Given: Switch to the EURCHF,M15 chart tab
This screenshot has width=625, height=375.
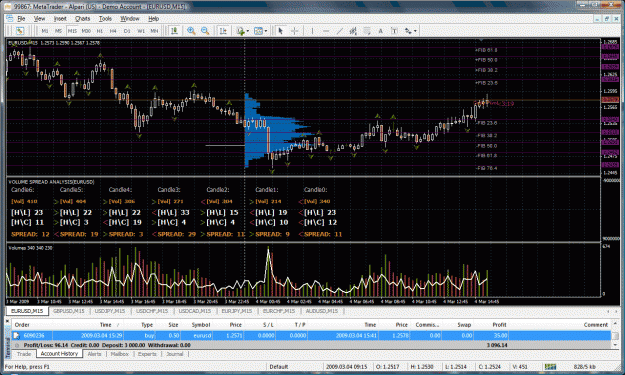Looking at the screenshot, I should click(x=279, y=311).
